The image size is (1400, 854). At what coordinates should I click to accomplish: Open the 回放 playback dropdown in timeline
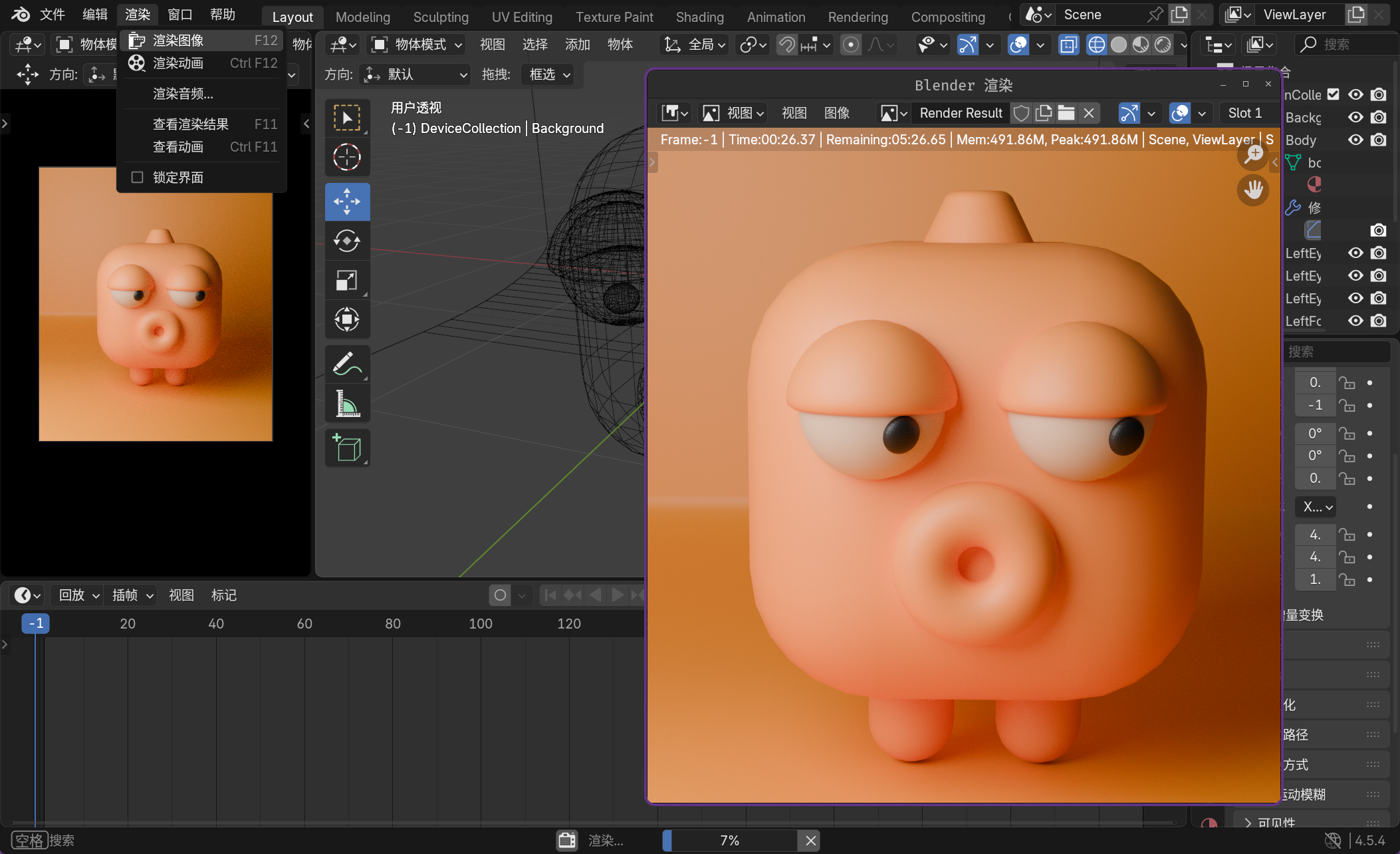pyautogui.click(x=78, y=595)
